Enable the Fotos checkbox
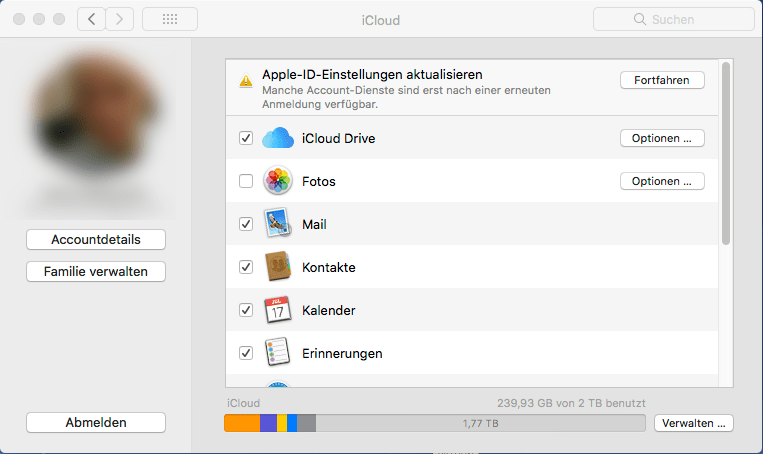763x454 pixels. (246, 181)
